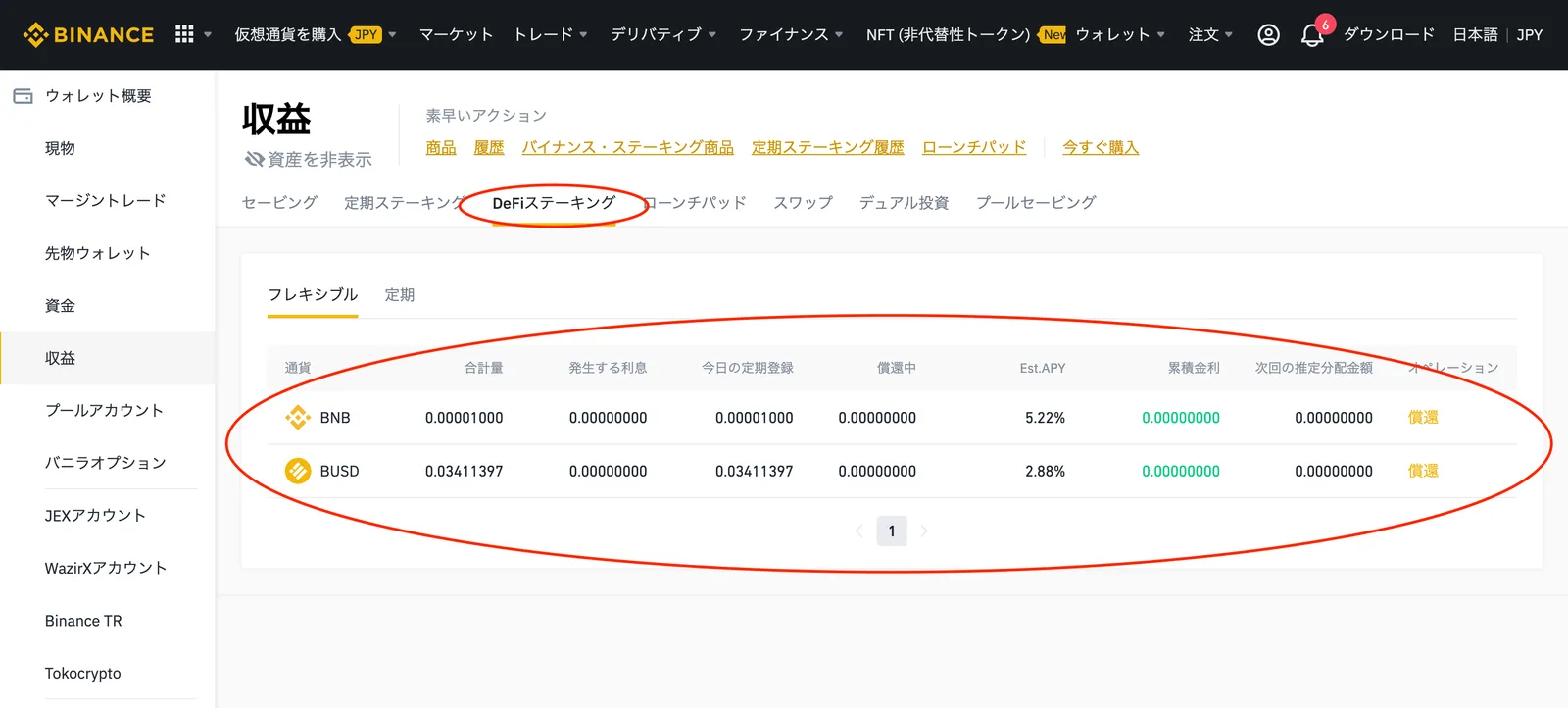
Task: Switch to the スワップ tab
Action: click(803, 202)
